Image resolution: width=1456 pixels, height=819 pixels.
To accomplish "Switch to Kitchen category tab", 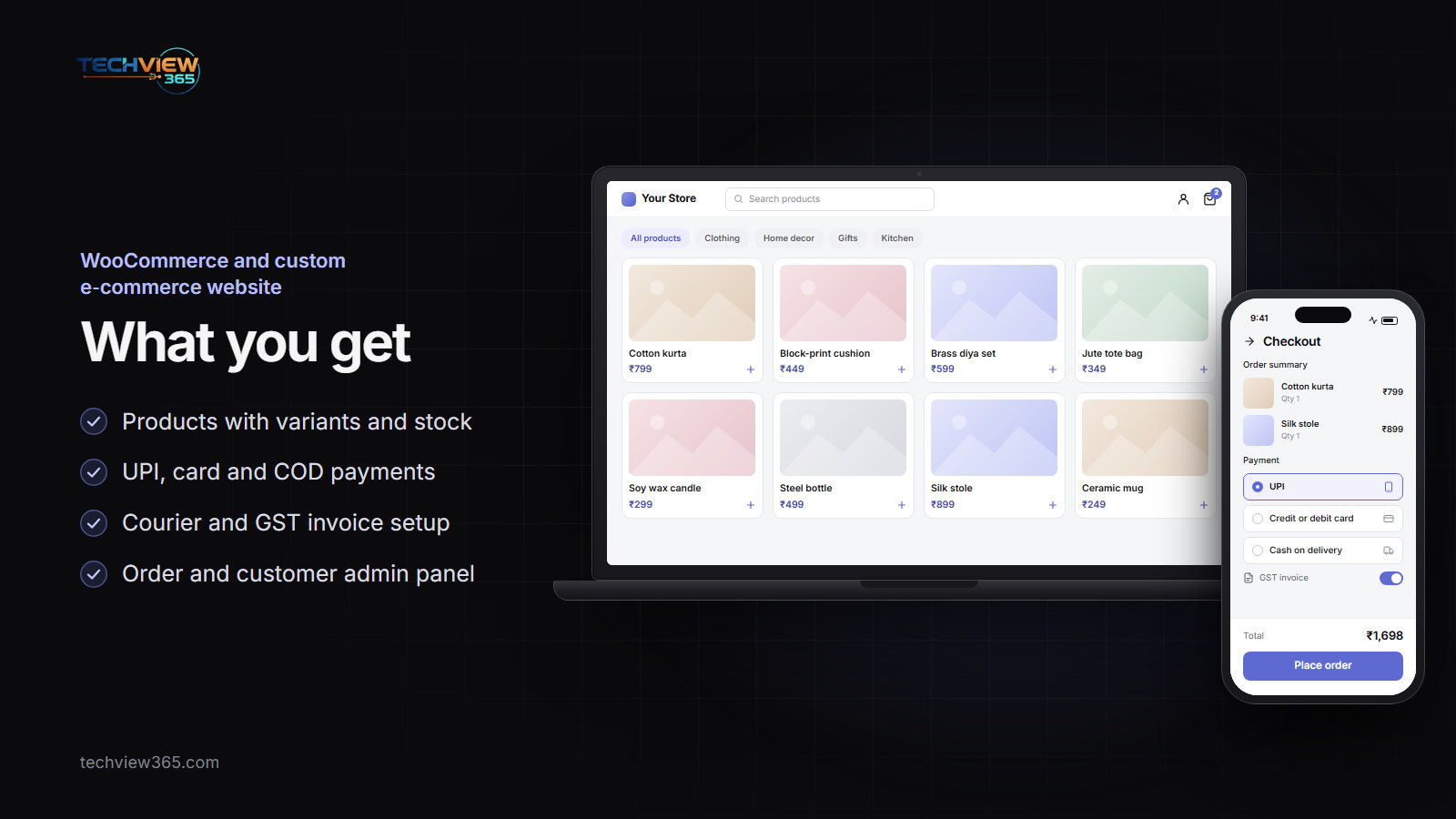I will coord(897,238).
